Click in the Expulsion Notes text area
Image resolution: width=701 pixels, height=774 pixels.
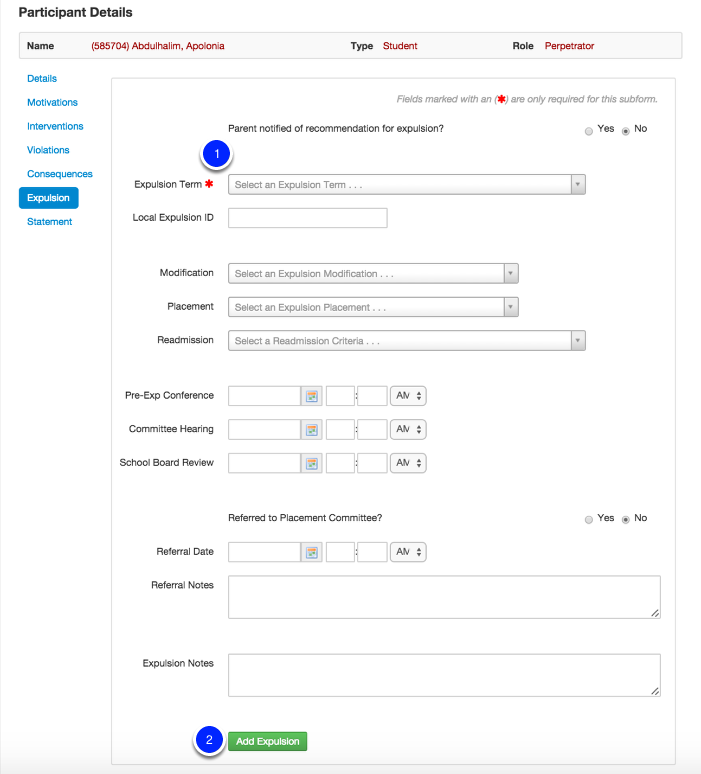click(x=444, y=675)
